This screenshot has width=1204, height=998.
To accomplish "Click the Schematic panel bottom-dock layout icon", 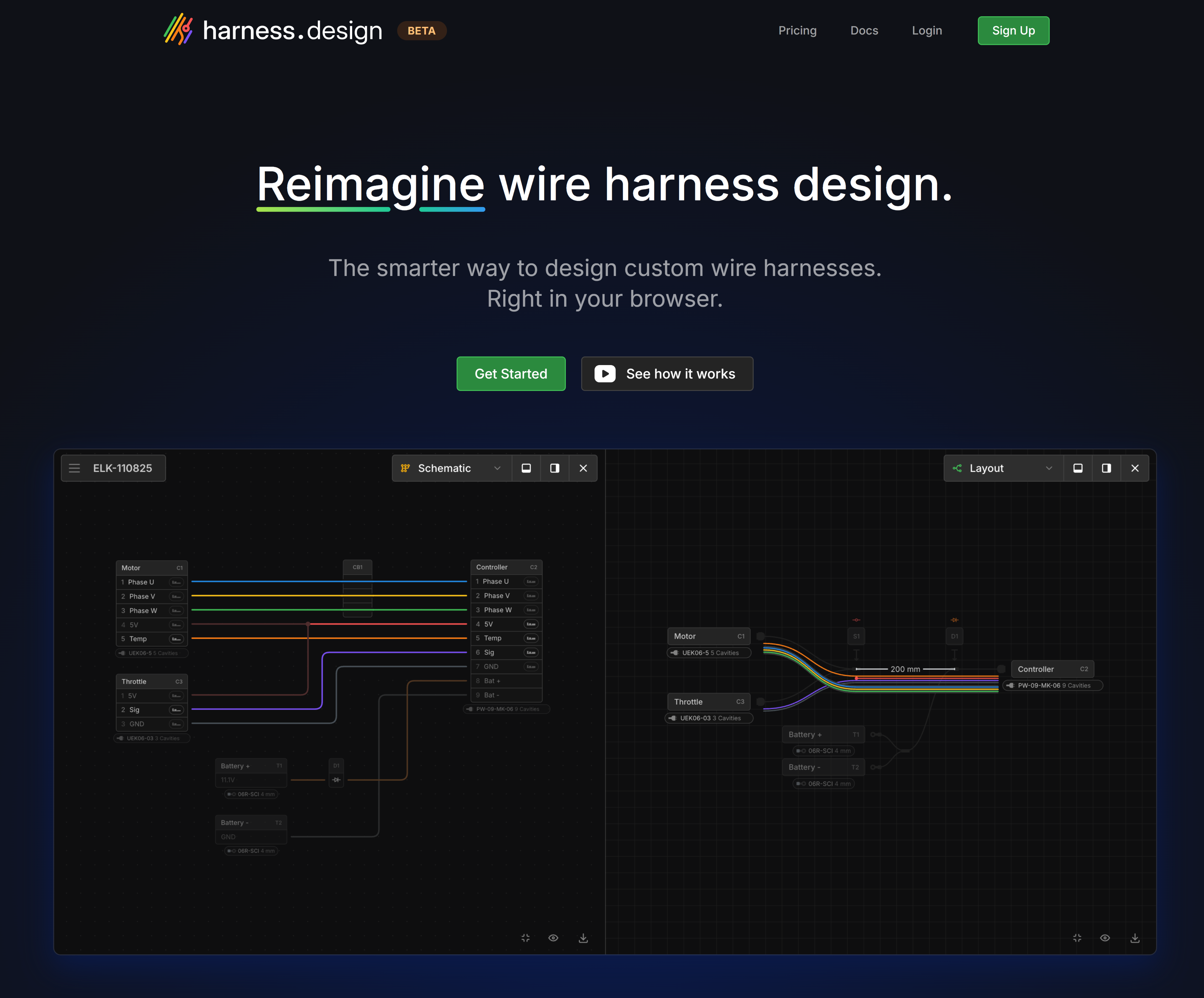I will tap(526, 468).
